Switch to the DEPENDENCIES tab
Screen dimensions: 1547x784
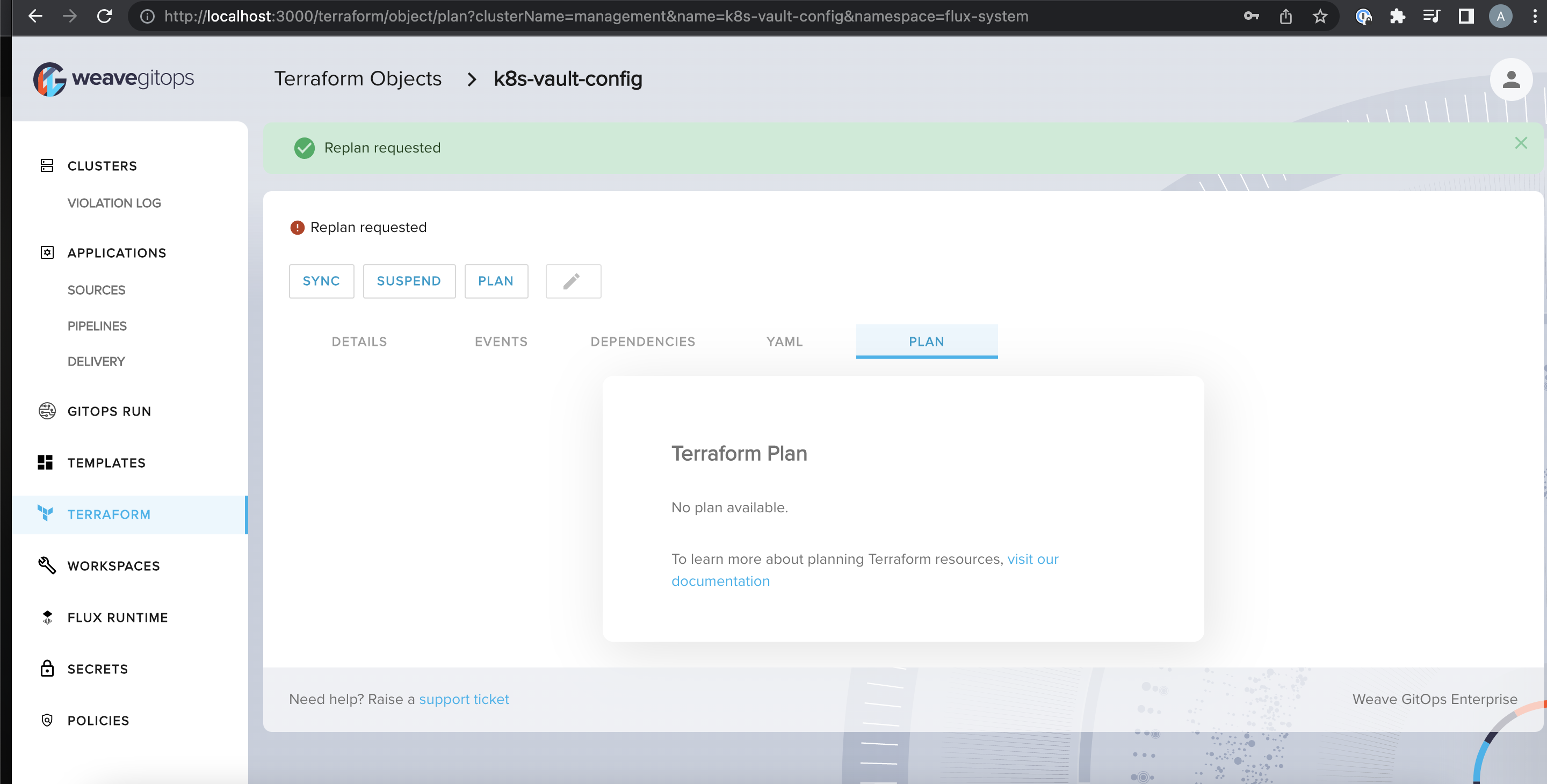[642, 342]
